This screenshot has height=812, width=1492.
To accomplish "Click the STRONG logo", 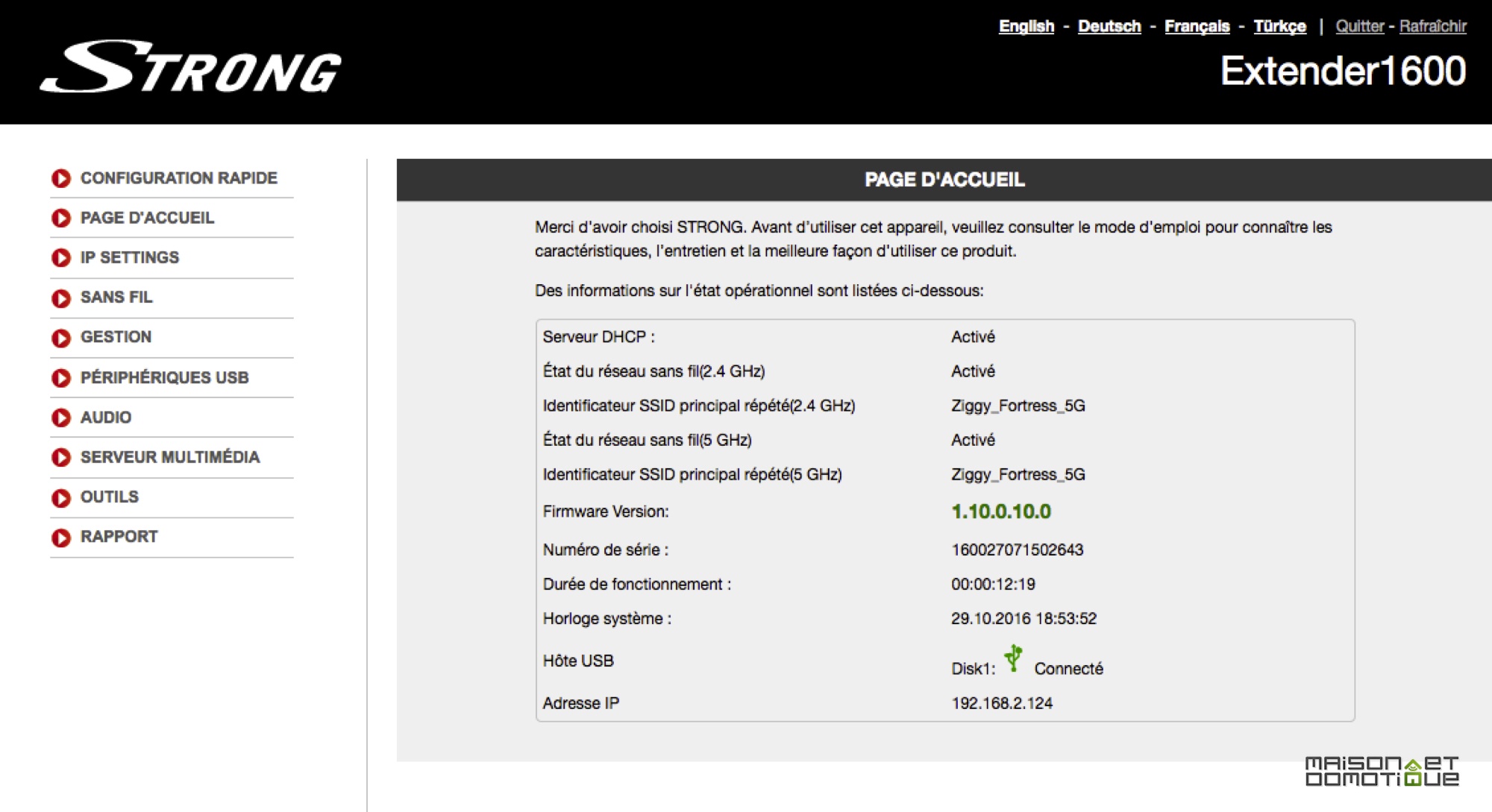I will pos(191,67).
